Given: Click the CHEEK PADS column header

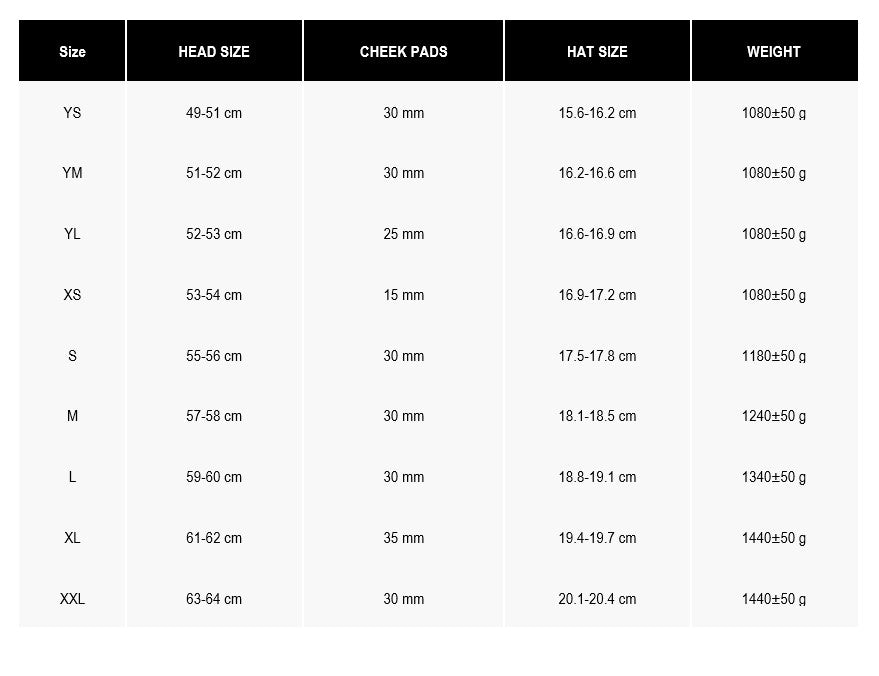Looking at the screenshot, I should pos(404,52).
